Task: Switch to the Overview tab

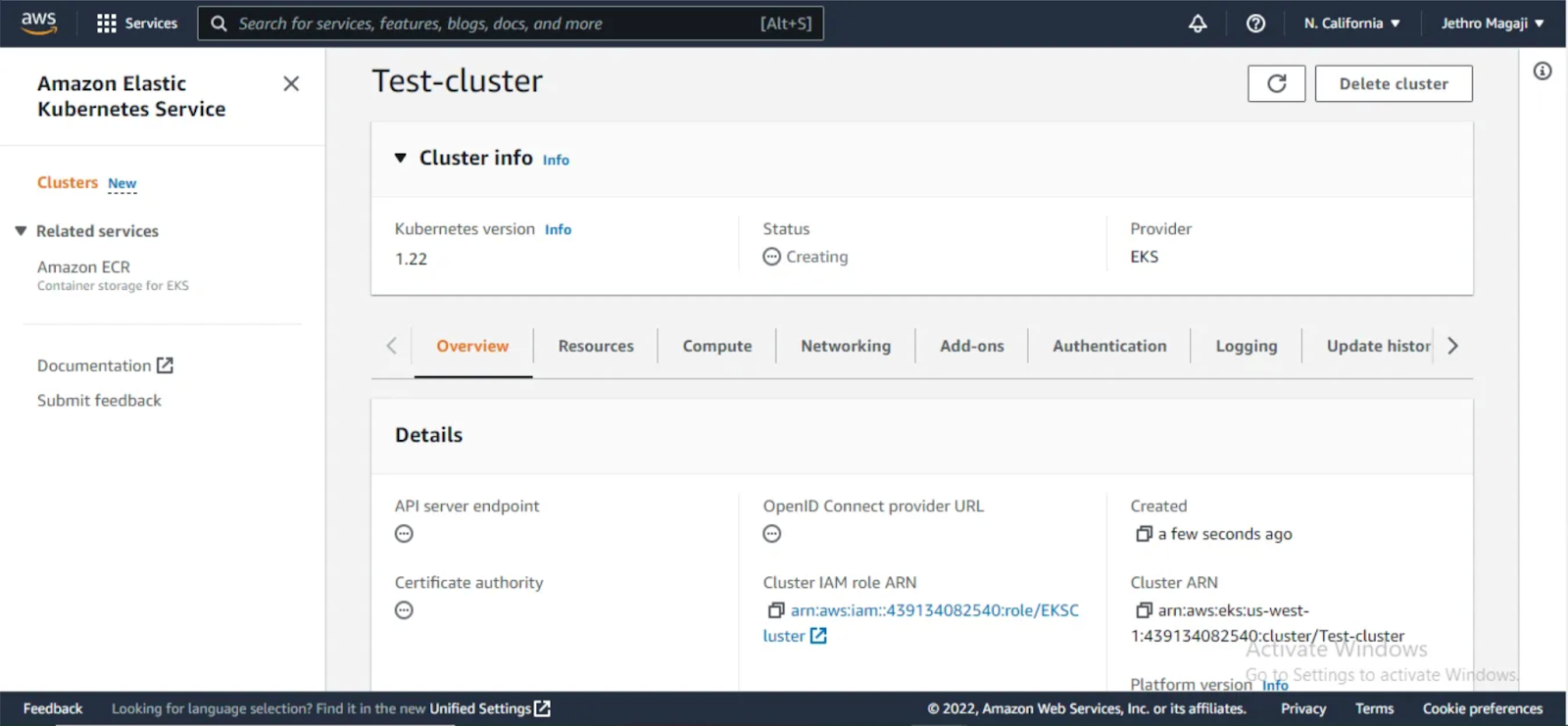Action: 472,346
